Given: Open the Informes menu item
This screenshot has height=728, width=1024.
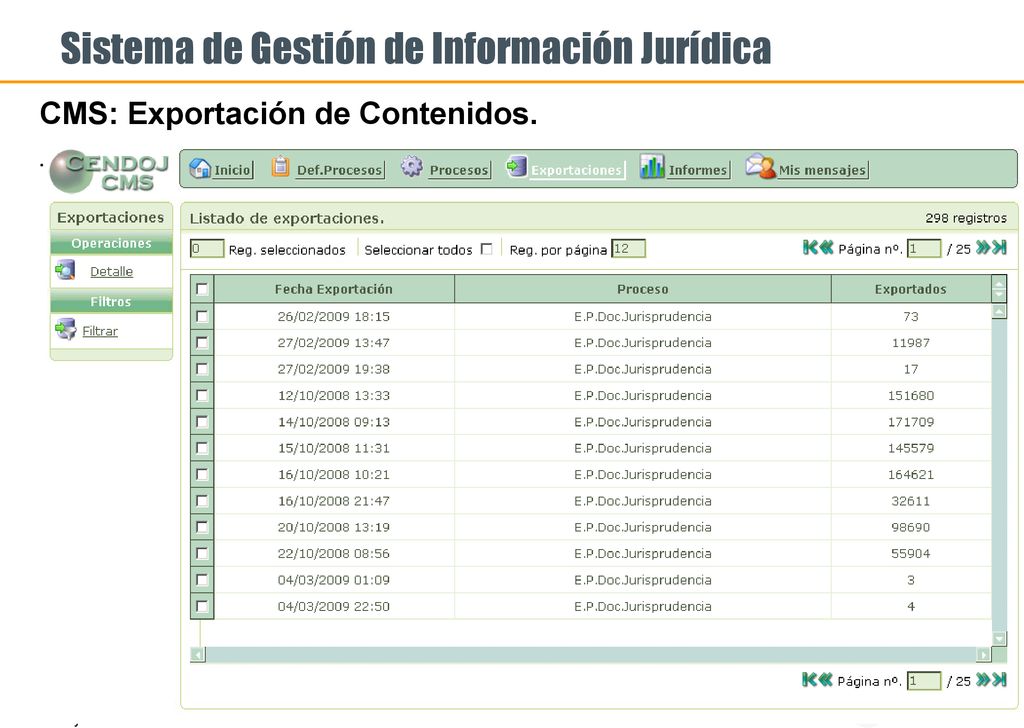Looking at the screenshot, I should [x=697, y=170].
